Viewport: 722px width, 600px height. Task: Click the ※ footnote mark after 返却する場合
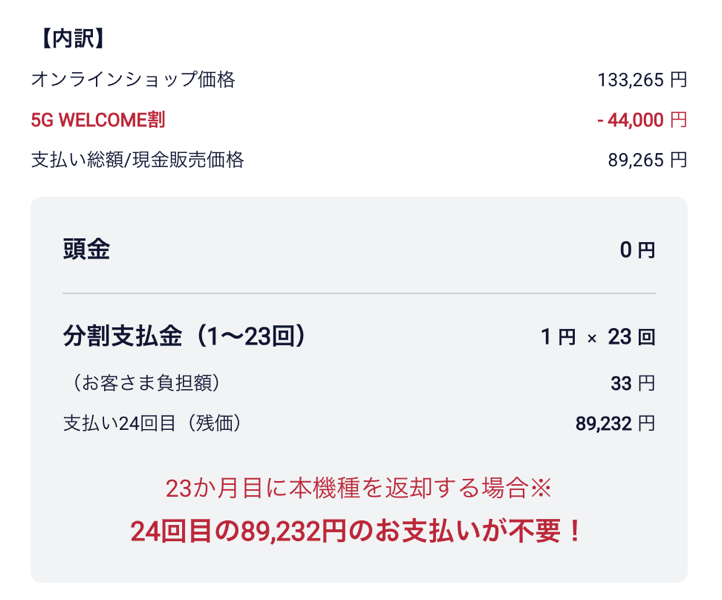click(540, 489)
